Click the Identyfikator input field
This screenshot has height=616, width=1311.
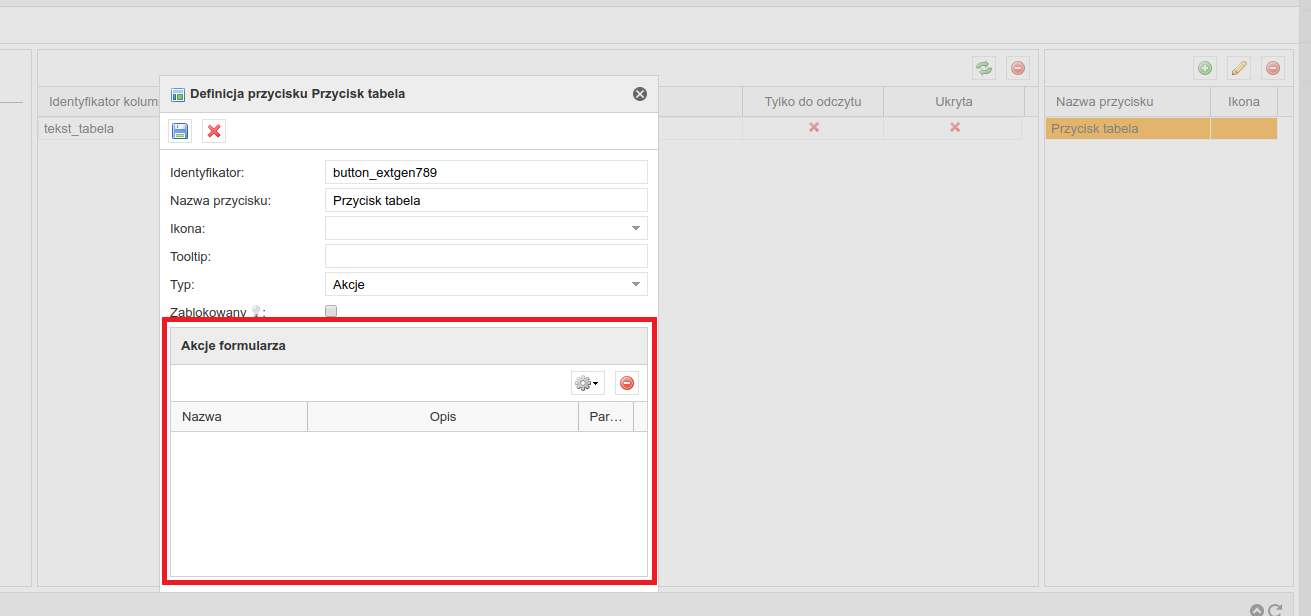[x=486, y=173]
